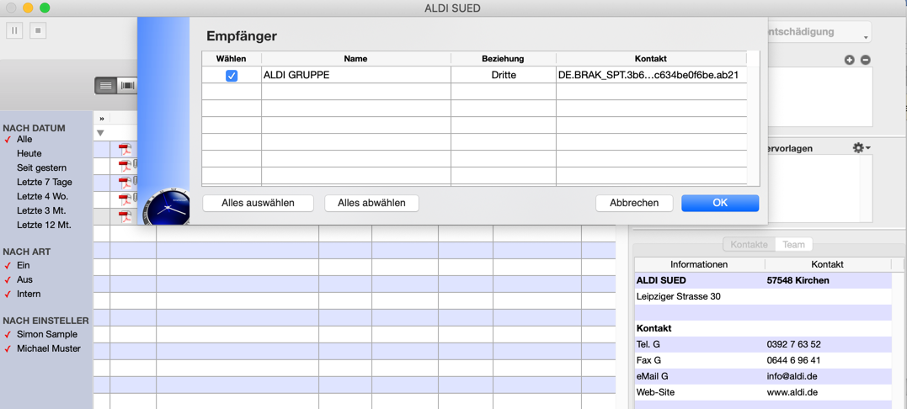The width and height of the screenshot is (908, 410).
Task: Click the stop button in the toolbar
Action: click(x=38, y=31)
